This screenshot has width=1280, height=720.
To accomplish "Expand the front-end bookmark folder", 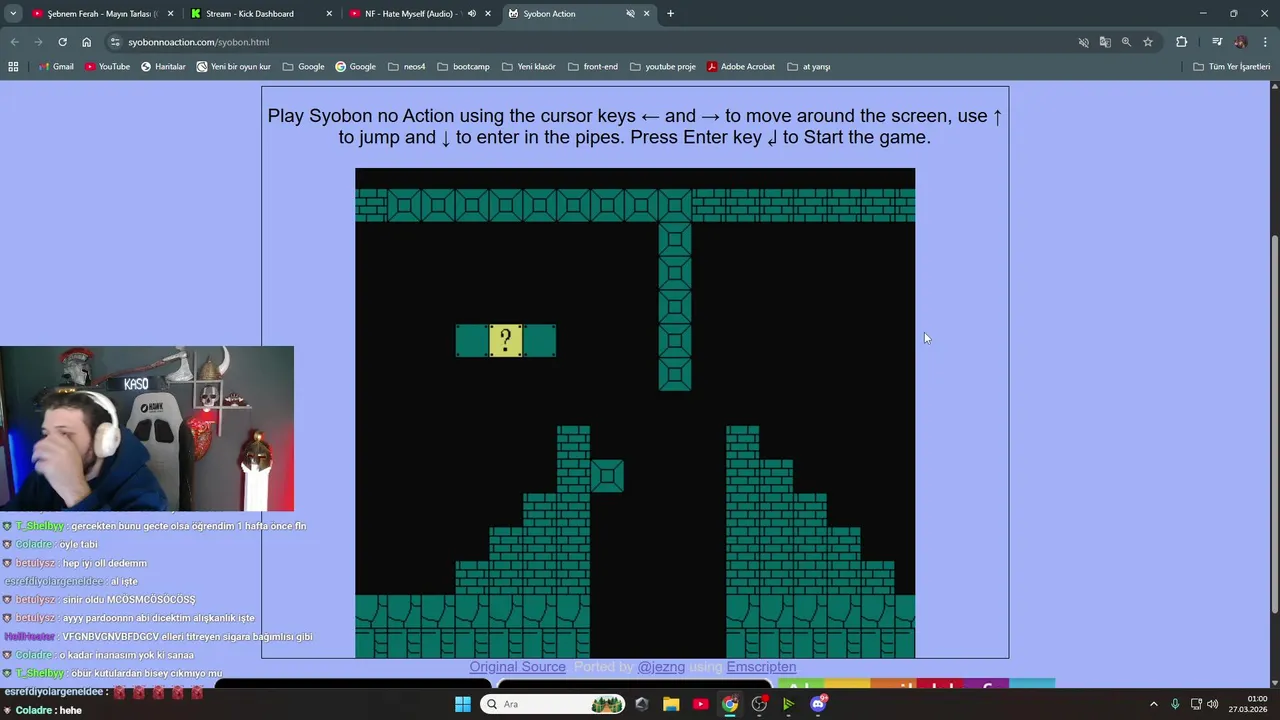I will pyautogui.click(x=593, y=67).
